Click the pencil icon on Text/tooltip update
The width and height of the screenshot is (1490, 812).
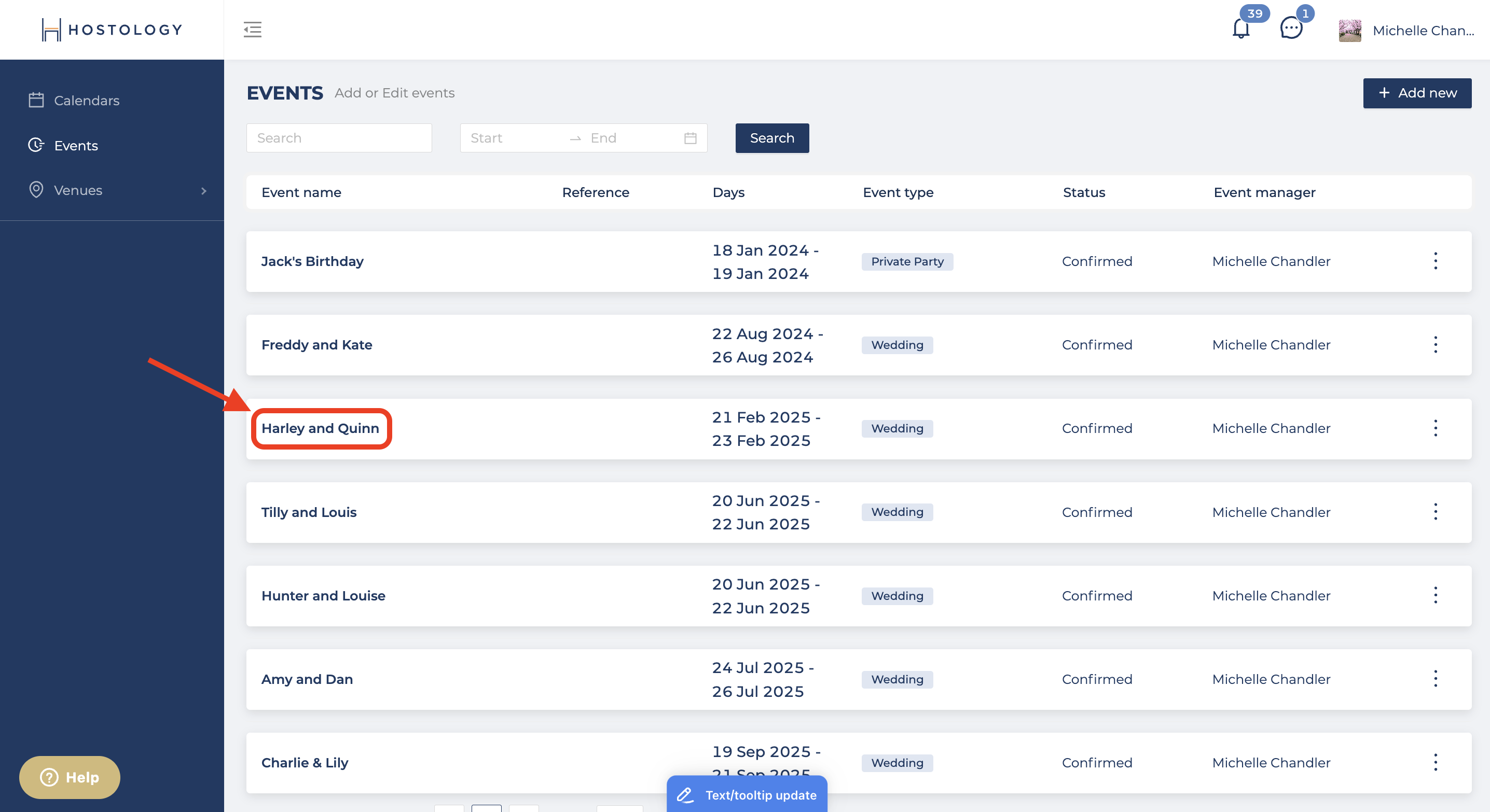685,795
